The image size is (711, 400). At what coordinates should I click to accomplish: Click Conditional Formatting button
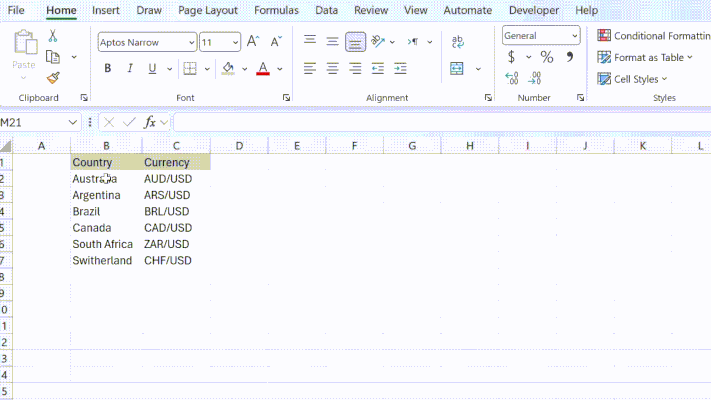tap(654, 36)
